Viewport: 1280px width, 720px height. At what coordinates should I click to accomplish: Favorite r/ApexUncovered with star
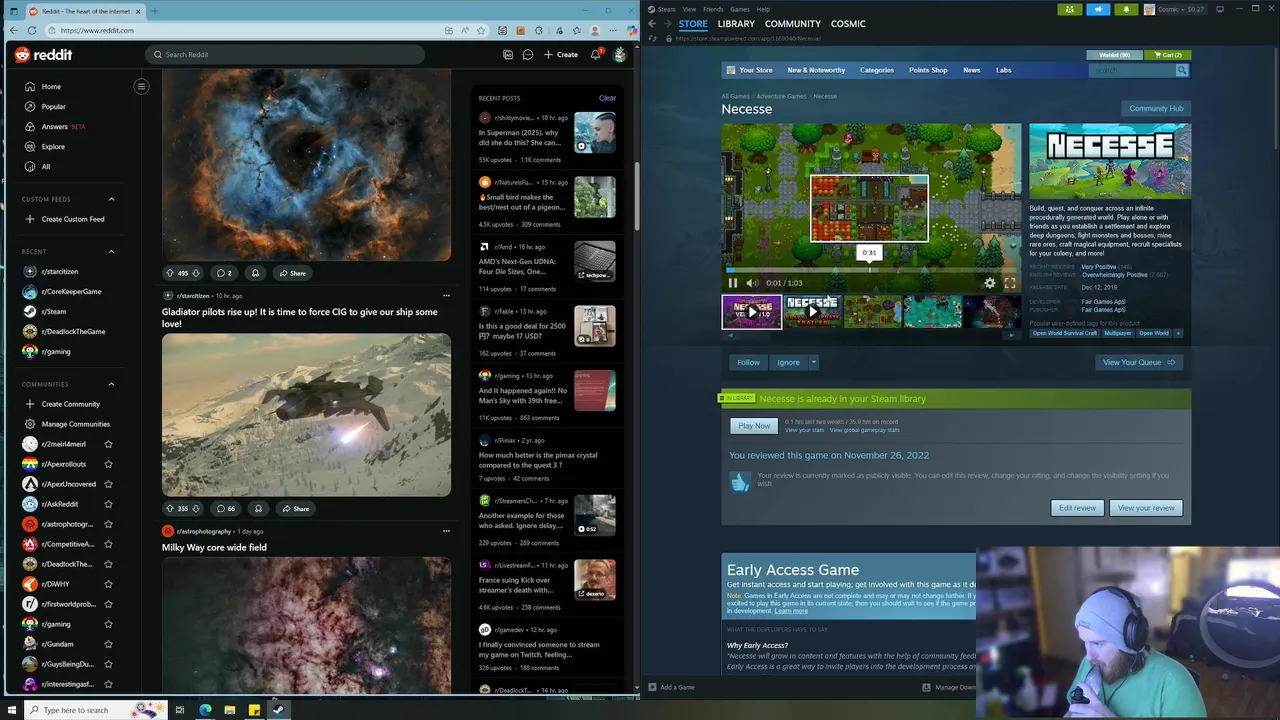108,484
